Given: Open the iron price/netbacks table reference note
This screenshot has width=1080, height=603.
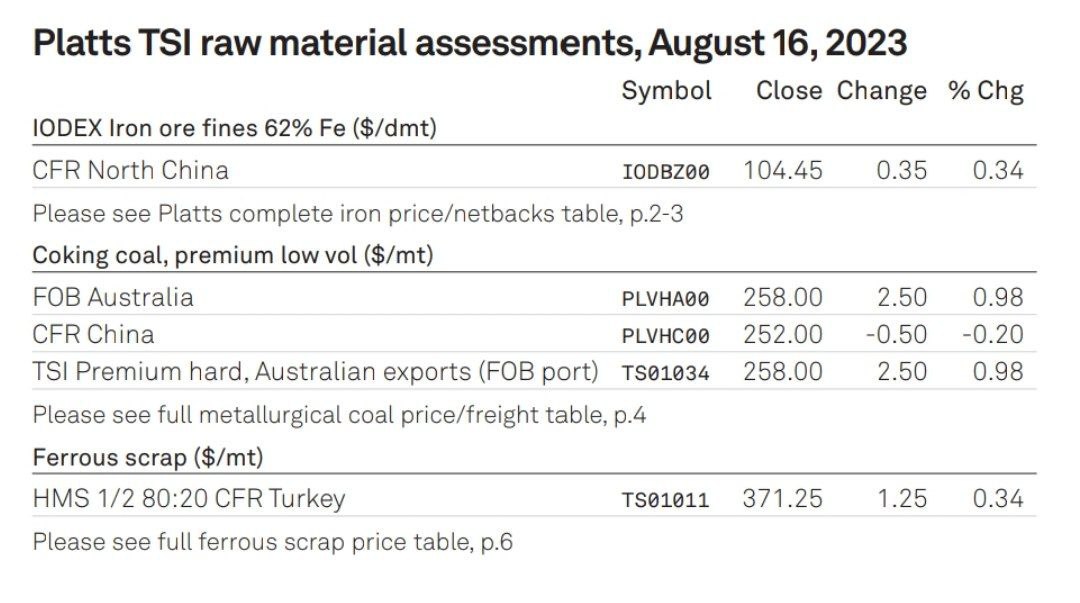Looking at the screenshot, I should click(x=357, y=213).
